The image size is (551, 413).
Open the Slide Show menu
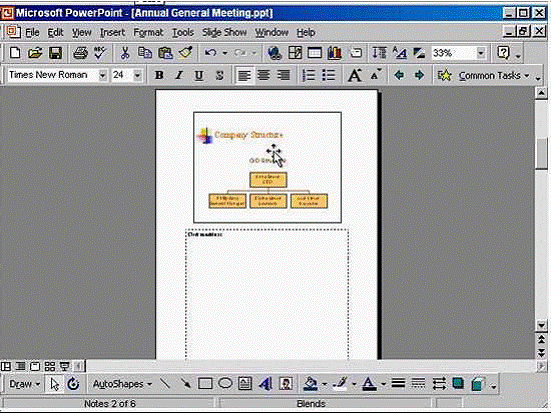tap(224, 33)
